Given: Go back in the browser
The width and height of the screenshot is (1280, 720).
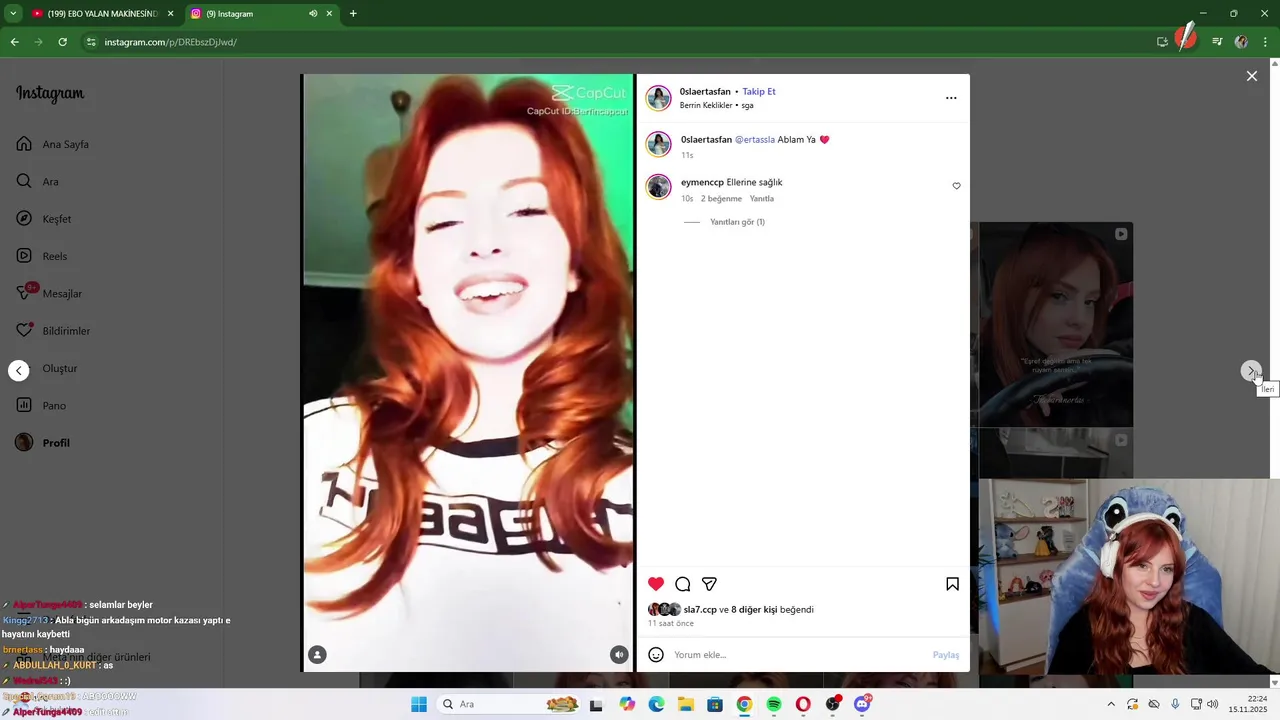Looking at the screenshot, I should pos(14,42).
